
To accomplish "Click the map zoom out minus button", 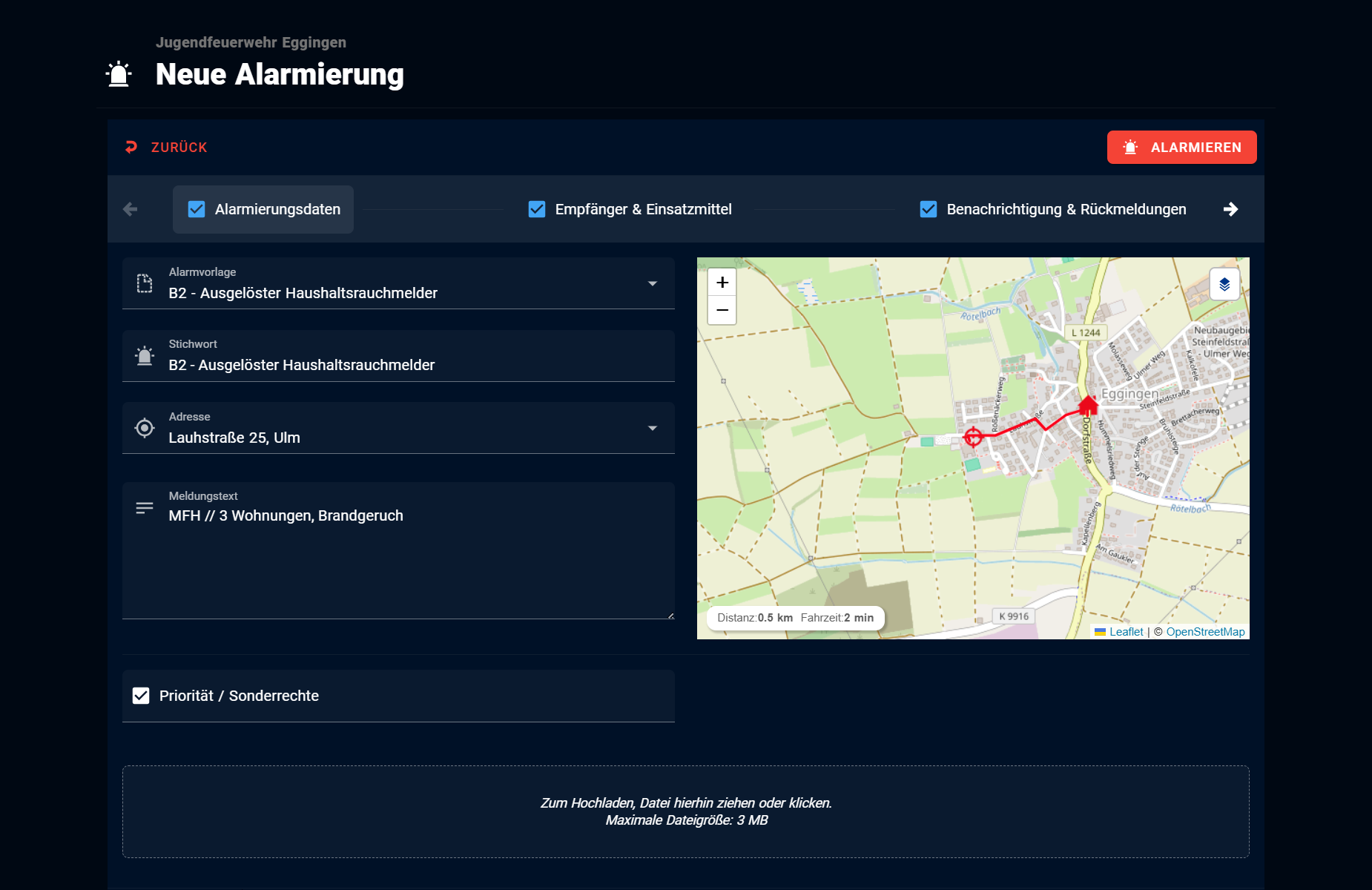I will 722,310.
